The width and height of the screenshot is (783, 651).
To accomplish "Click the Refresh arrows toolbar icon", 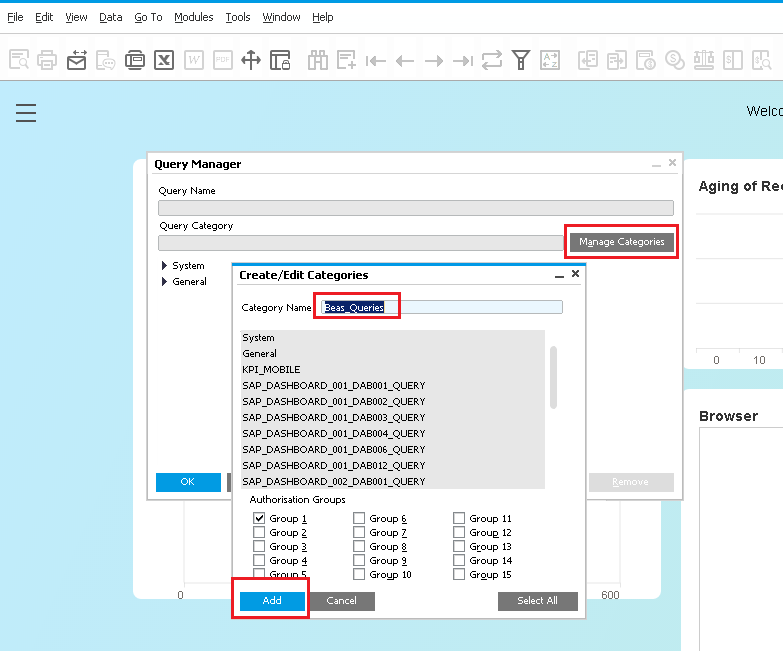I will [x=491, y=60].
